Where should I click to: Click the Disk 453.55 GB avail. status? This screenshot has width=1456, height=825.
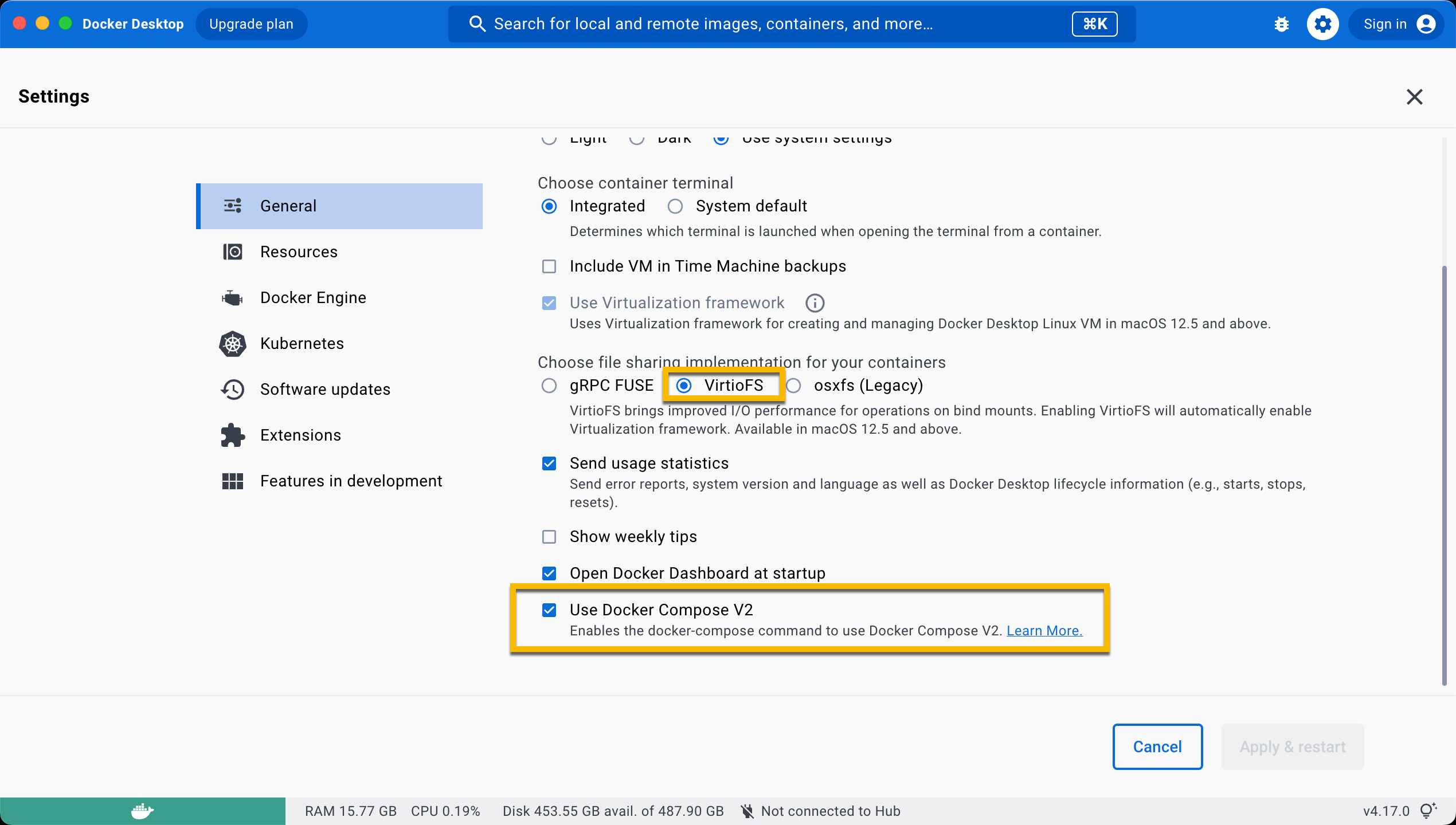(613, 811)
